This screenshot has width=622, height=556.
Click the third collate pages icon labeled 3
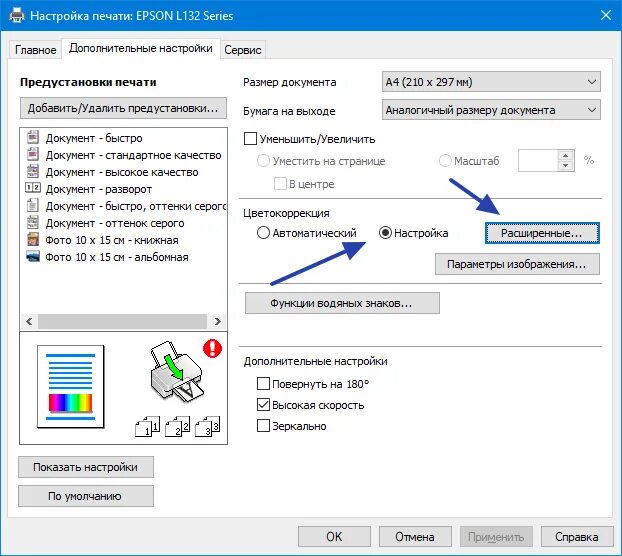point(207,426)
